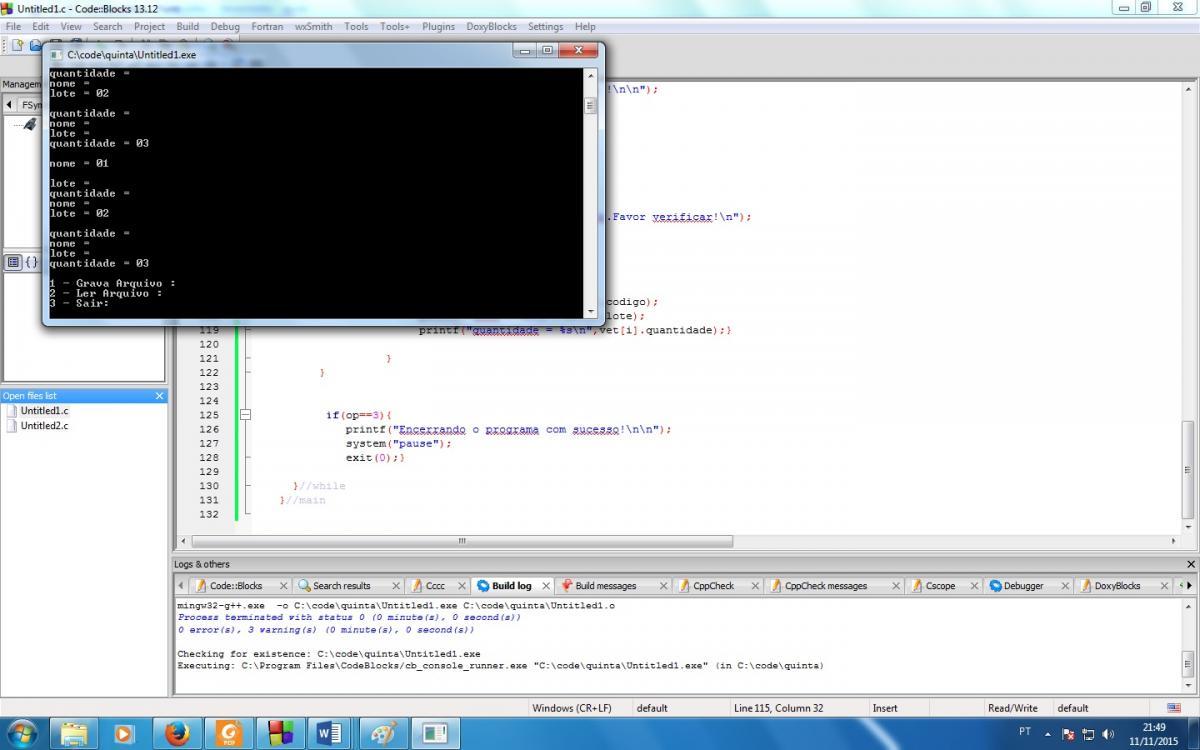Open Windows Explorer from the taskbar
This screenshot has height=750, width=1200.
point(75,733)
